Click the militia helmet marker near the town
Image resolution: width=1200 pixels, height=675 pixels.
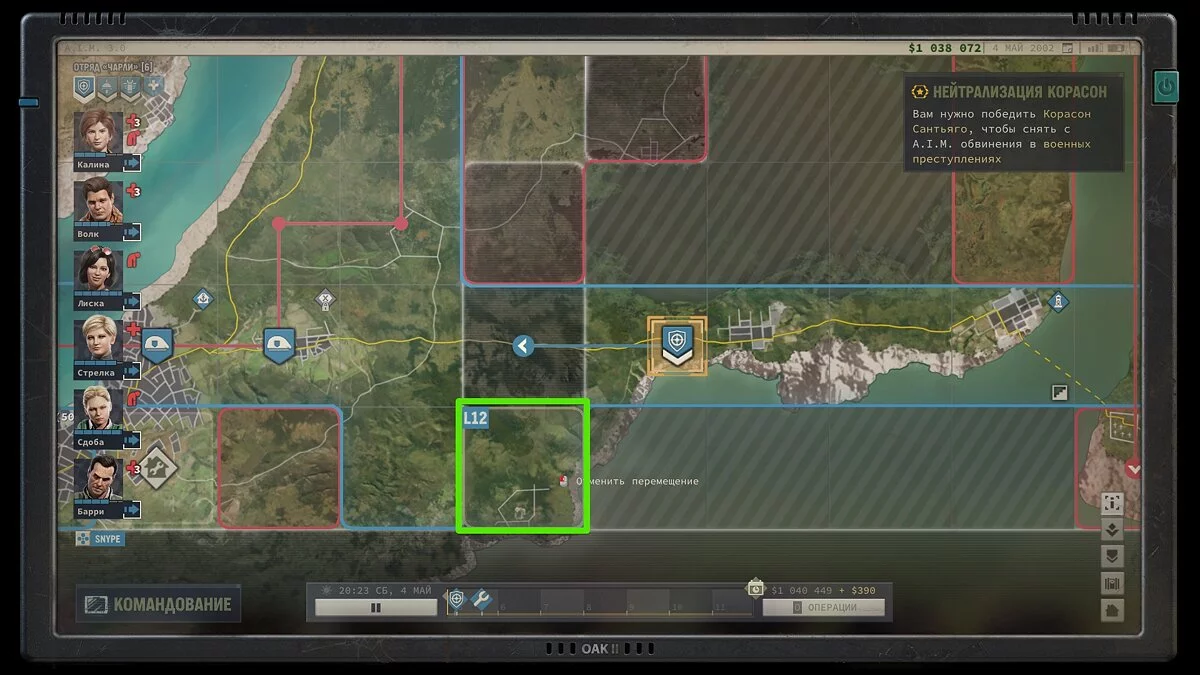(277, 346)
